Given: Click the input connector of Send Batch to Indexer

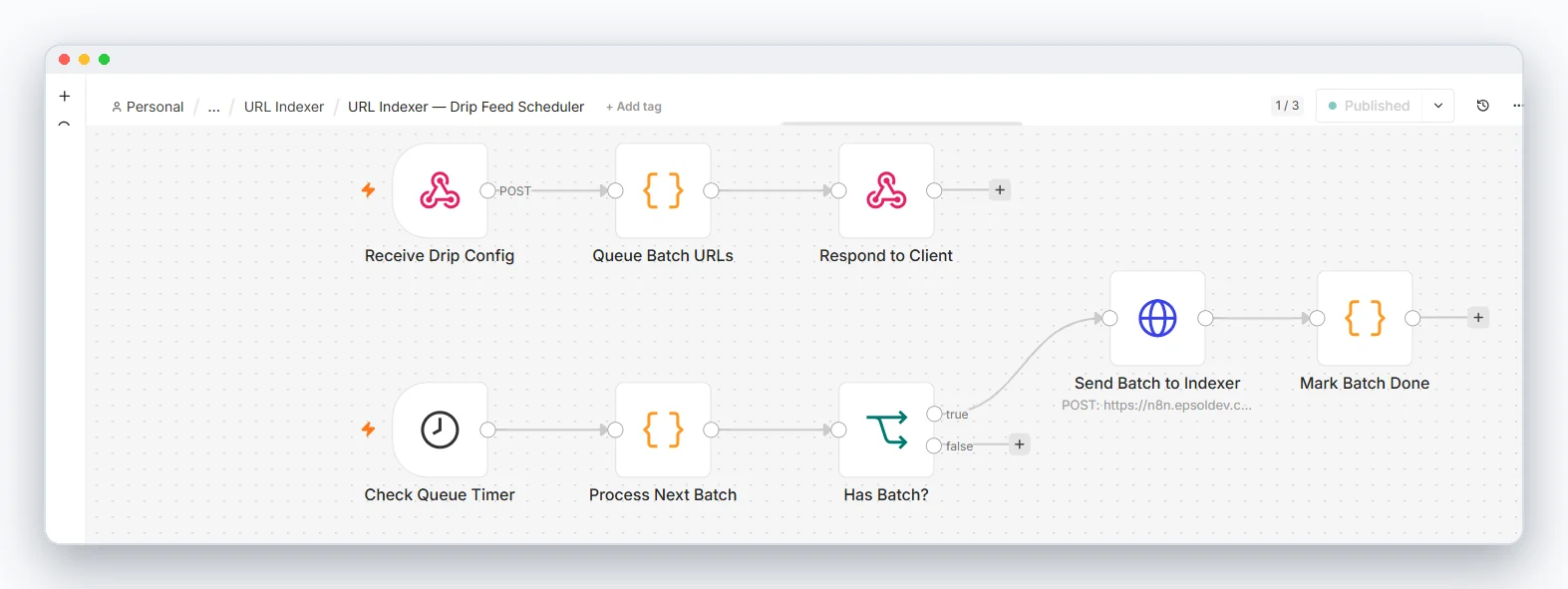Looking at the screenshot, I should tap(1109, 318).
